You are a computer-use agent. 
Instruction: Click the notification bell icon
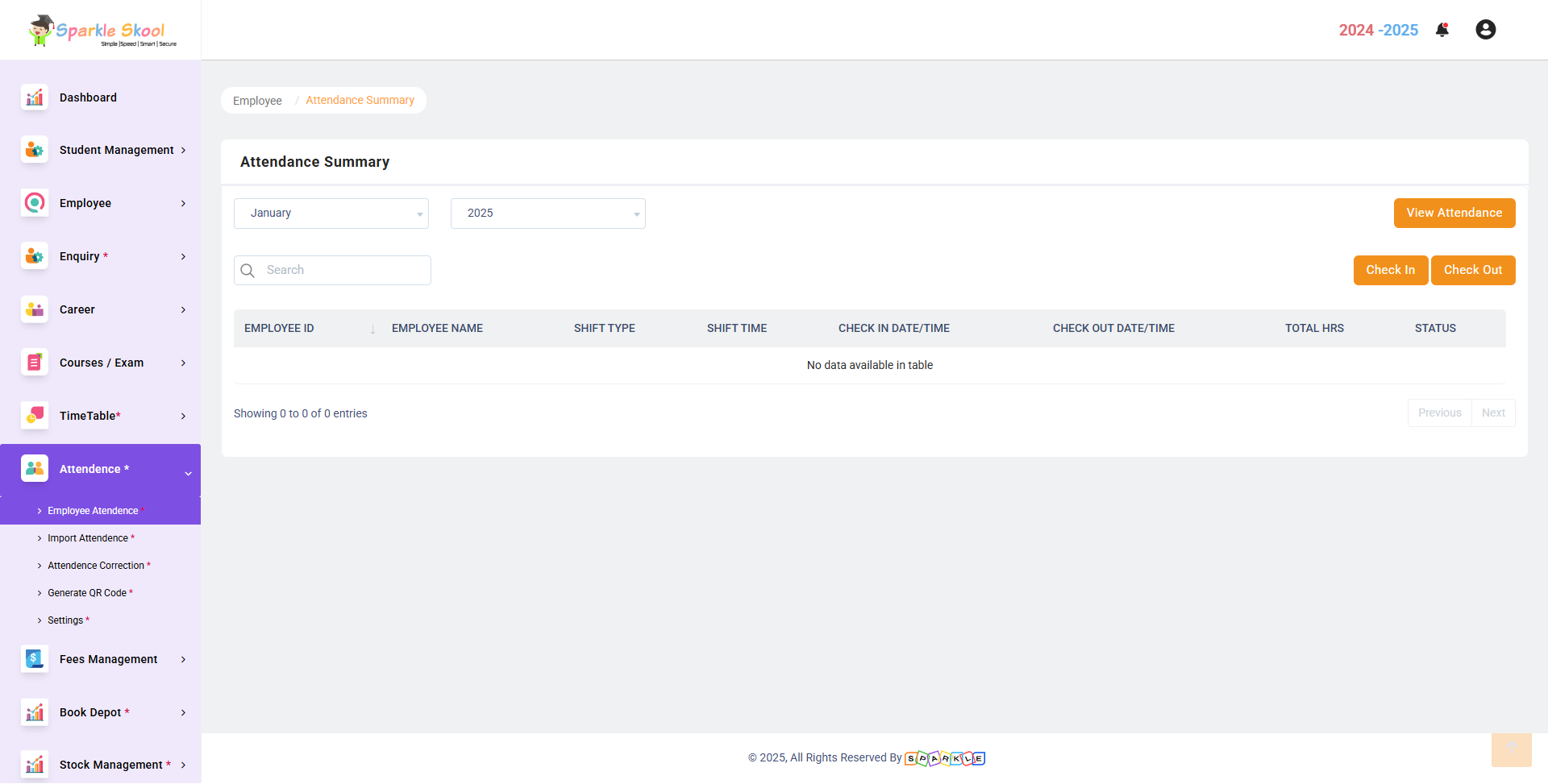click(x=1442, y=30)
